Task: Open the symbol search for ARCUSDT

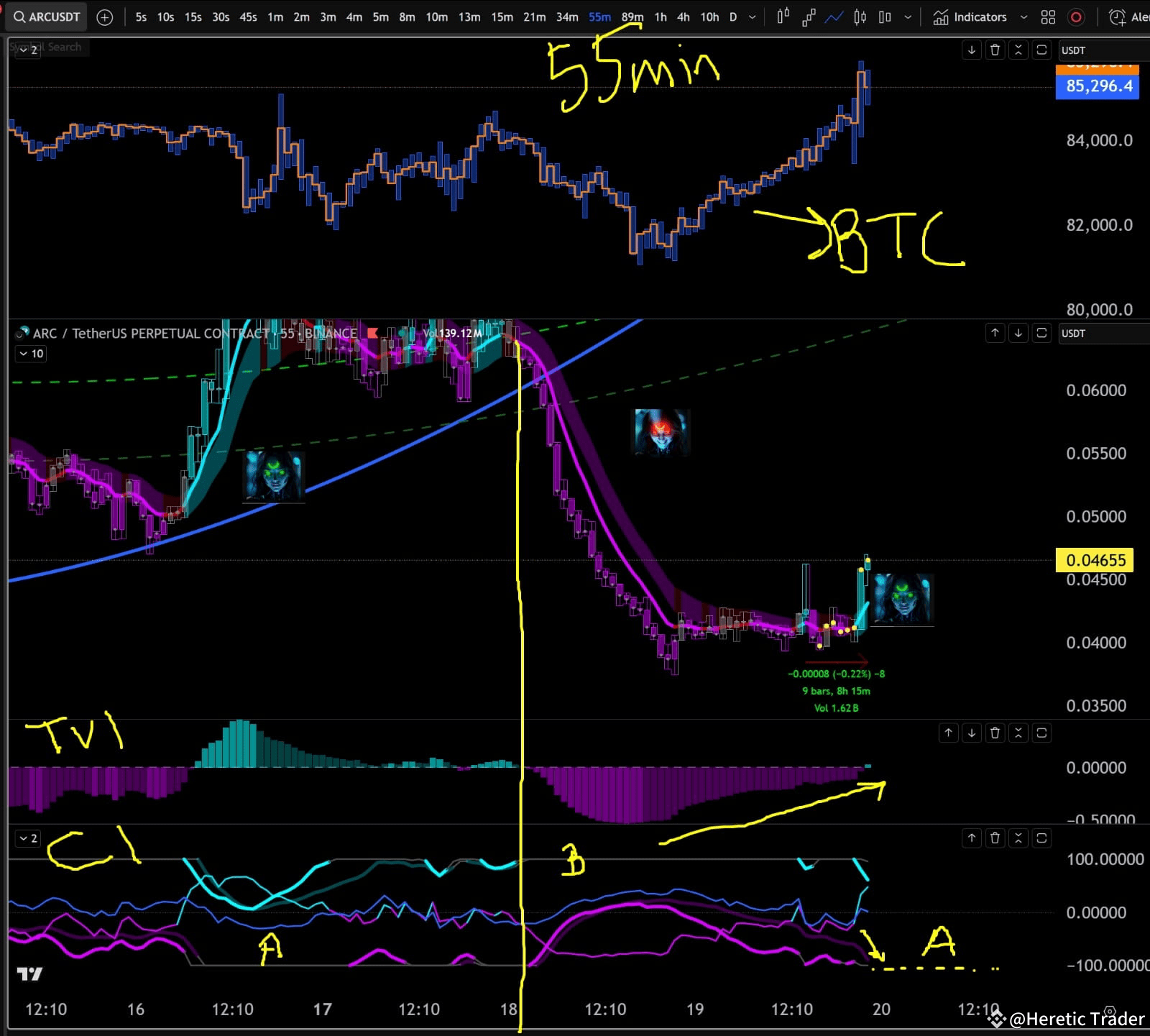Action: coord(45,17)
